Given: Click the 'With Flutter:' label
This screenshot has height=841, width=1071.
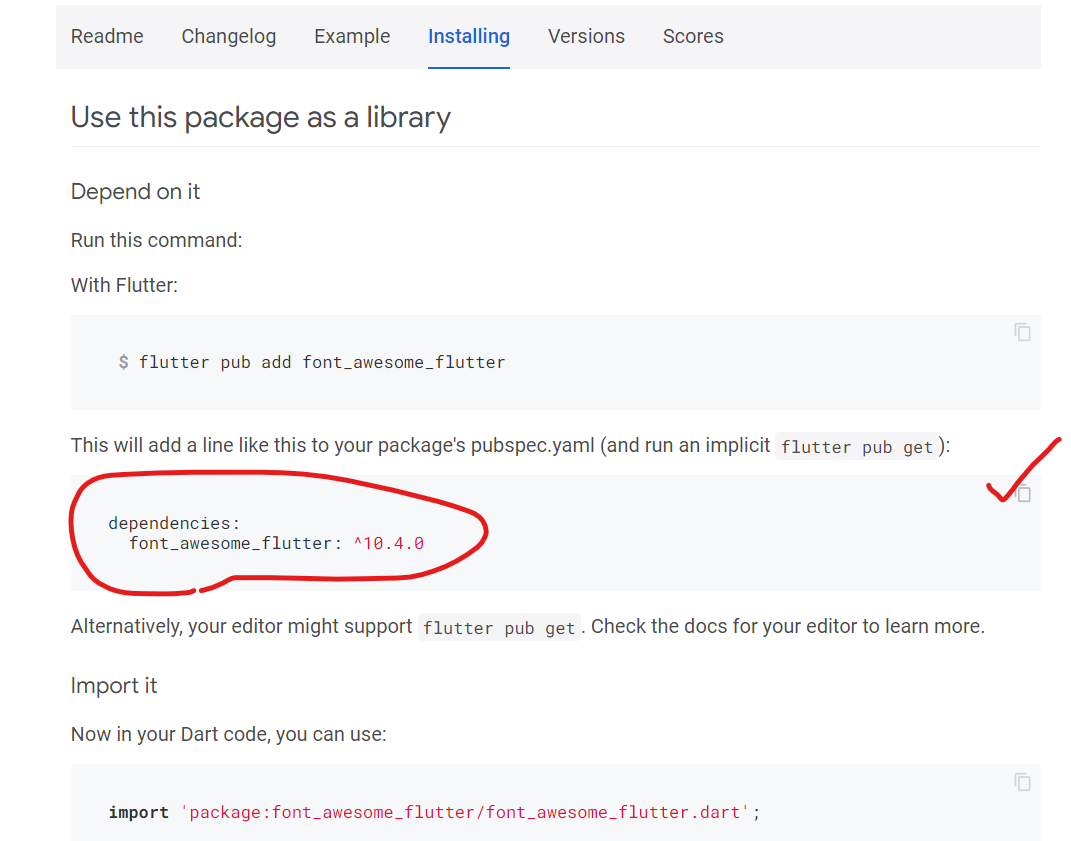Looking at the screenshot, I should [x=124, y=285].
